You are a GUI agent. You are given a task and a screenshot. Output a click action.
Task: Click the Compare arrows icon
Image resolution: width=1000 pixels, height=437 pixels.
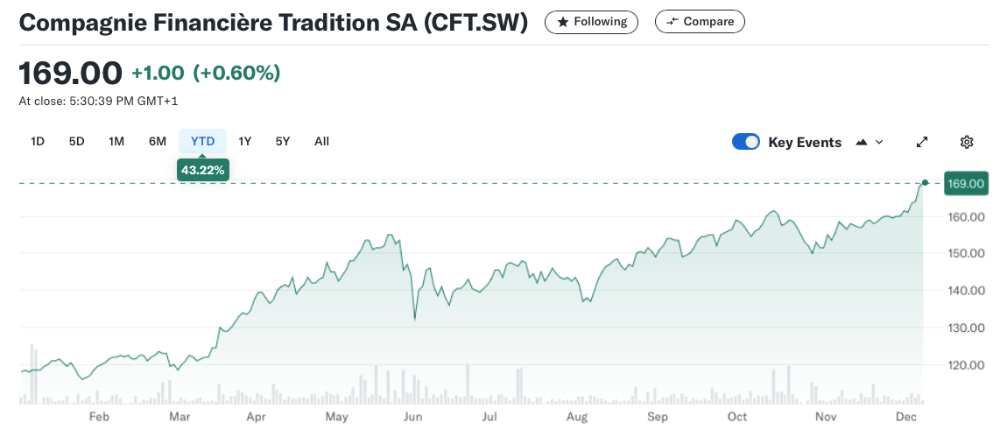point(673,21)
